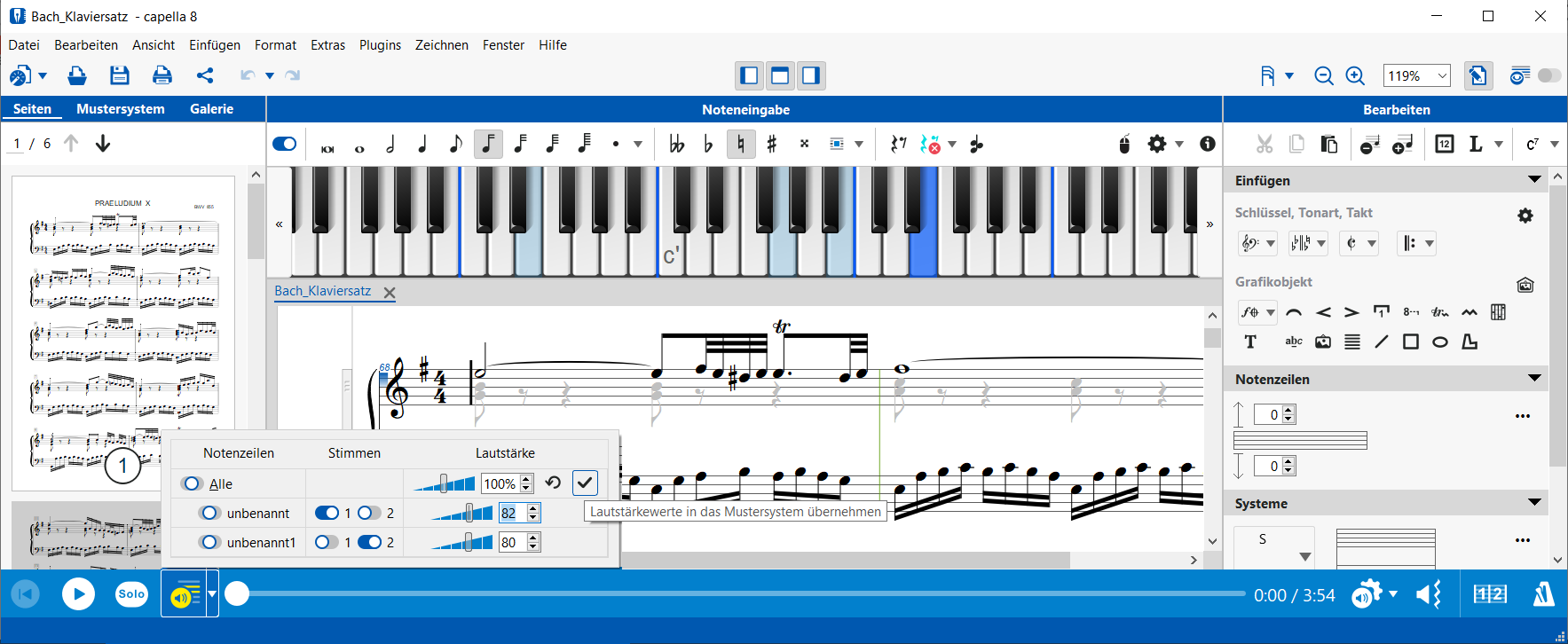Toggle staff unbenannt1 playback switch
The height and width of the screenshot is (644, 1568).
point(209,542)
